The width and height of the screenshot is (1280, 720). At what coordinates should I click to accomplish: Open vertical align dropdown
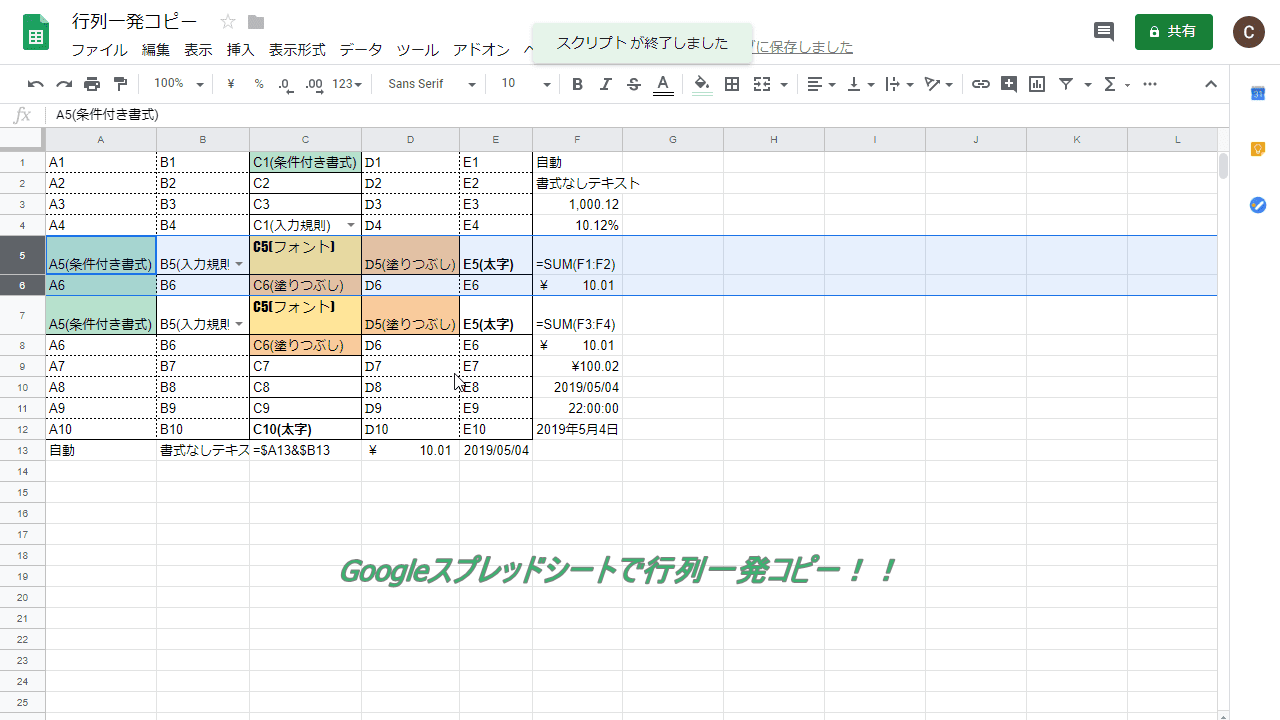[861, 84]
